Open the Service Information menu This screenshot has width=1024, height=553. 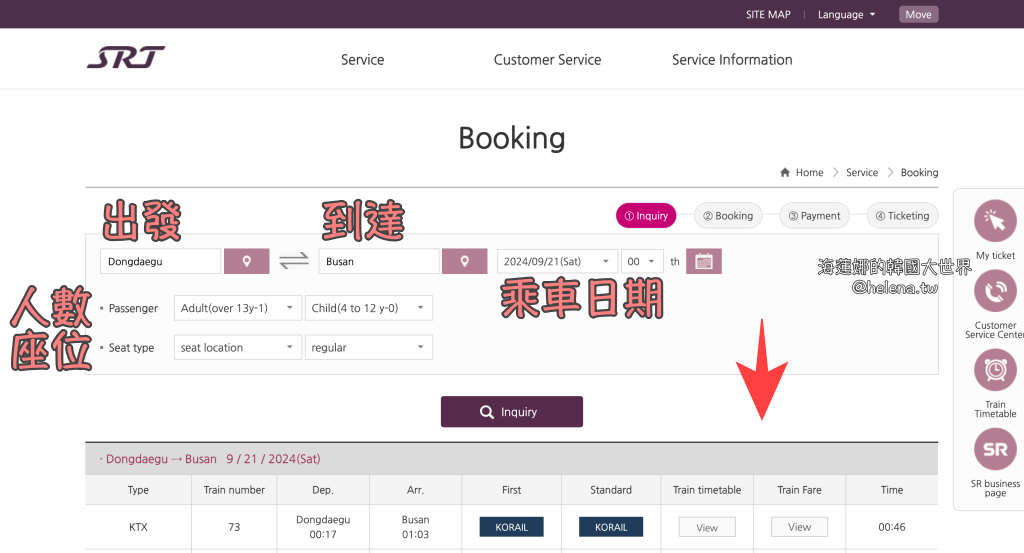tap(732, 60)
